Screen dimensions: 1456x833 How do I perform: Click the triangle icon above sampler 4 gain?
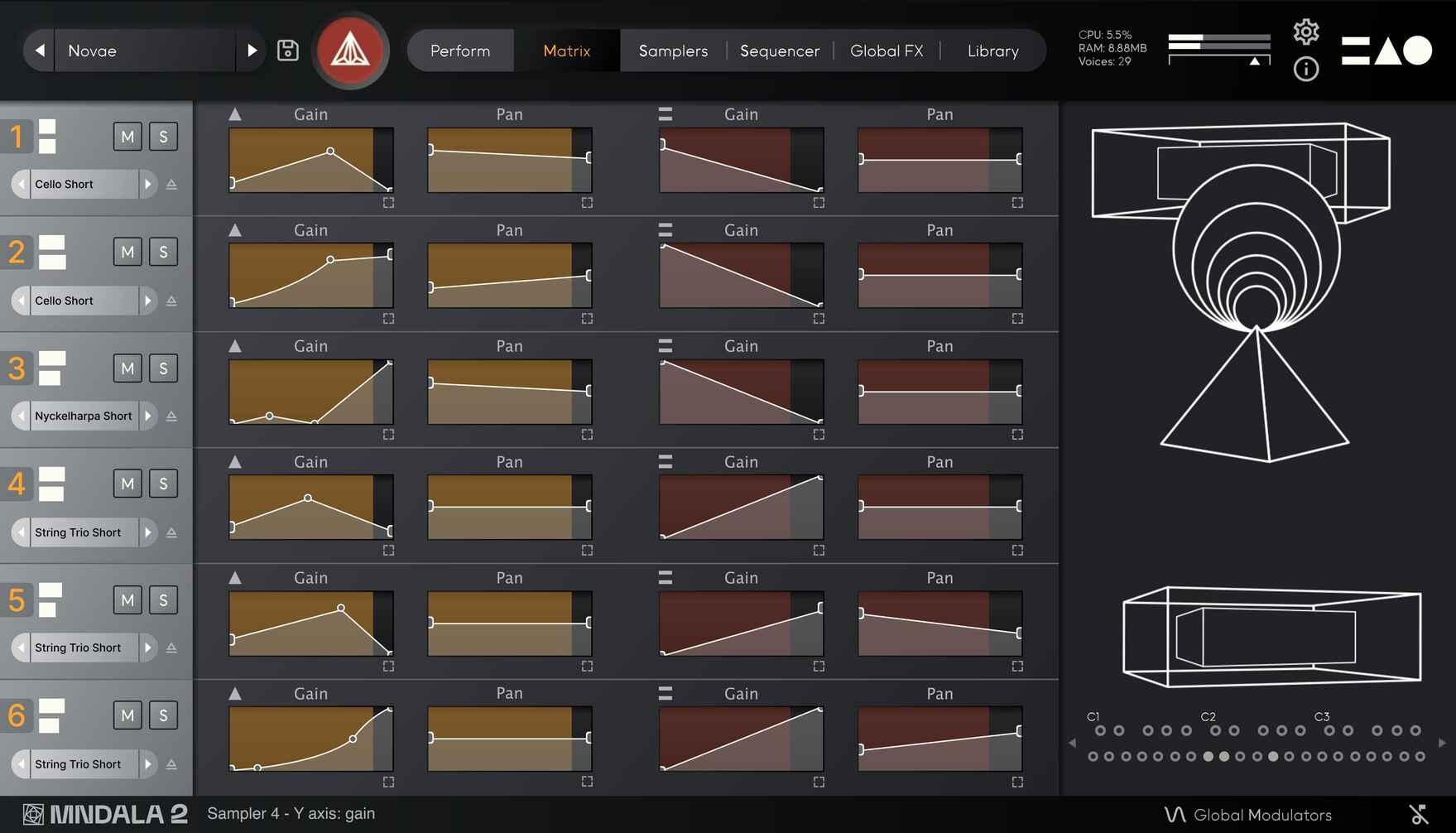pyautogui.click(x=235, y=462)
